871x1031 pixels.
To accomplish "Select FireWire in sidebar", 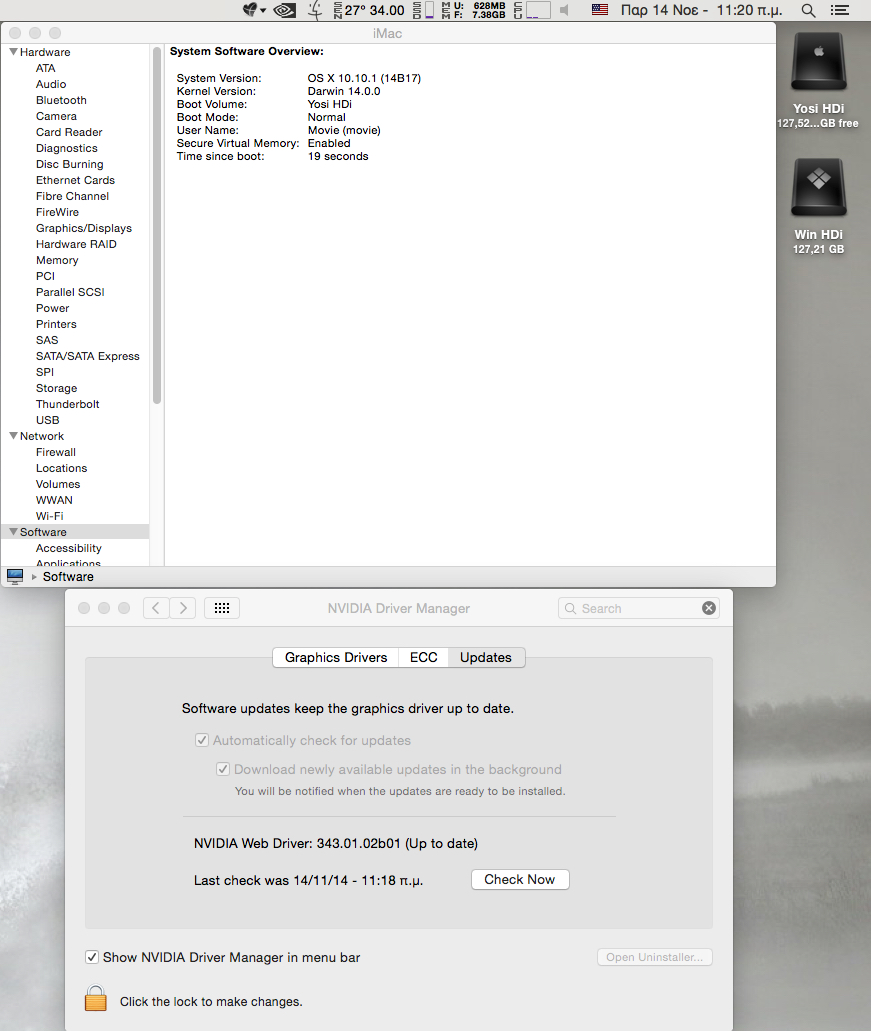I will [57, 212].
